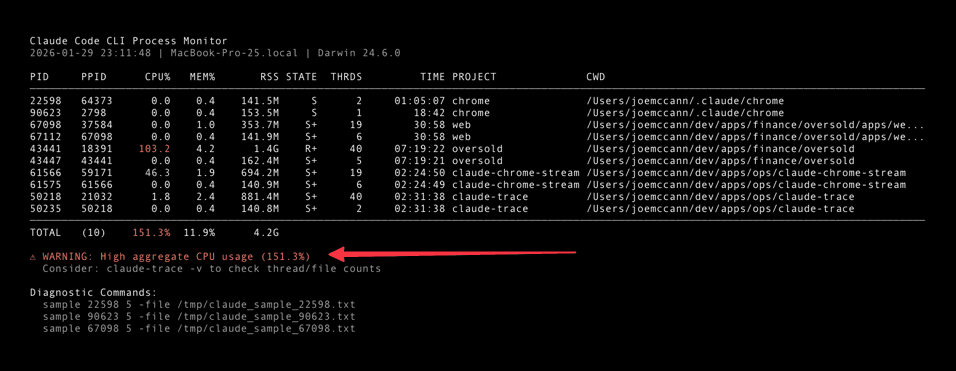Screen dimensions: 956x371
Task: Click the STATE column header
Action: pos(301,77)
